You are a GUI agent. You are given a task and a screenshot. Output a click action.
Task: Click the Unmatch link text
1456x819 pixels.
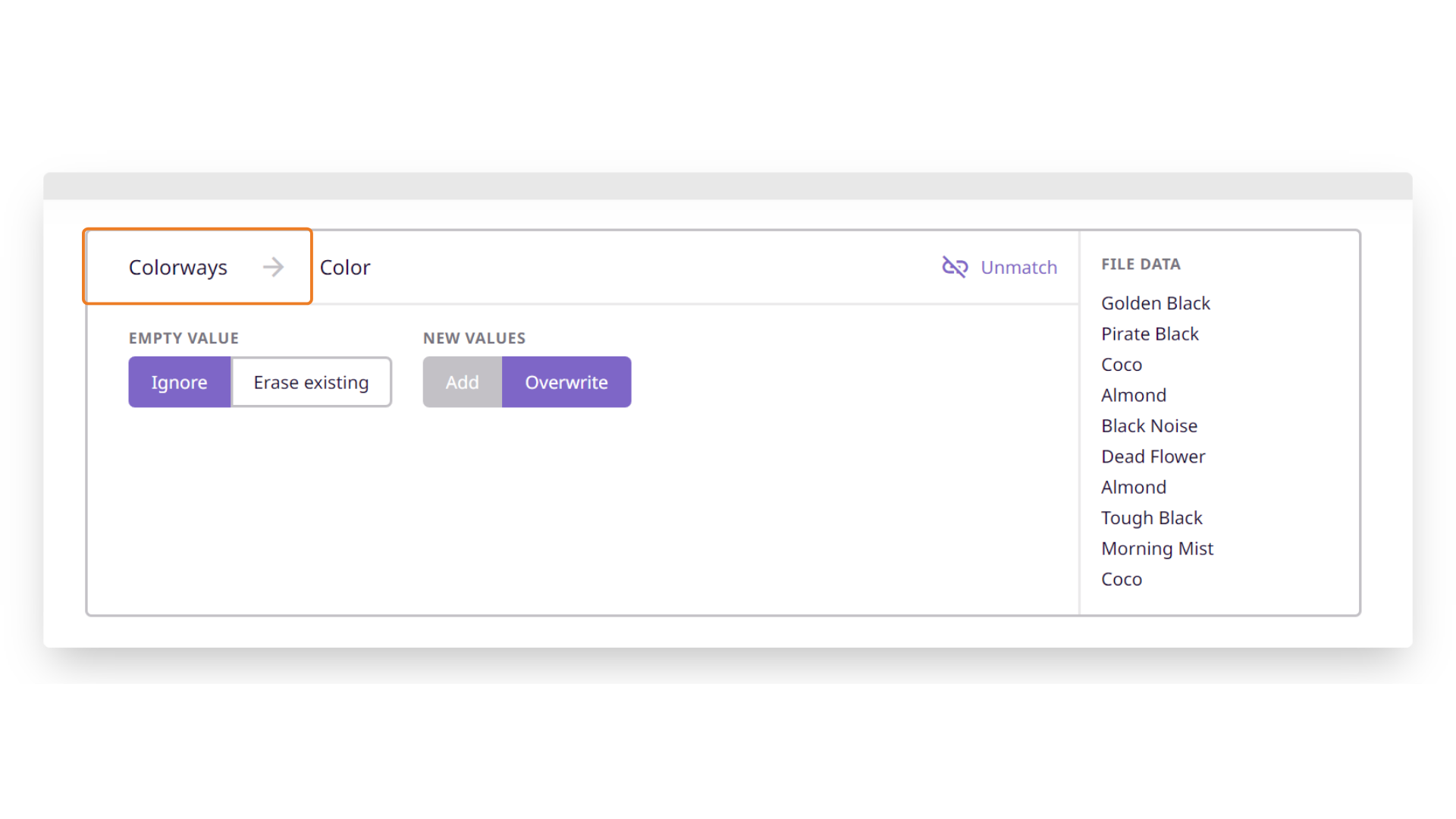coord(1019,267)
